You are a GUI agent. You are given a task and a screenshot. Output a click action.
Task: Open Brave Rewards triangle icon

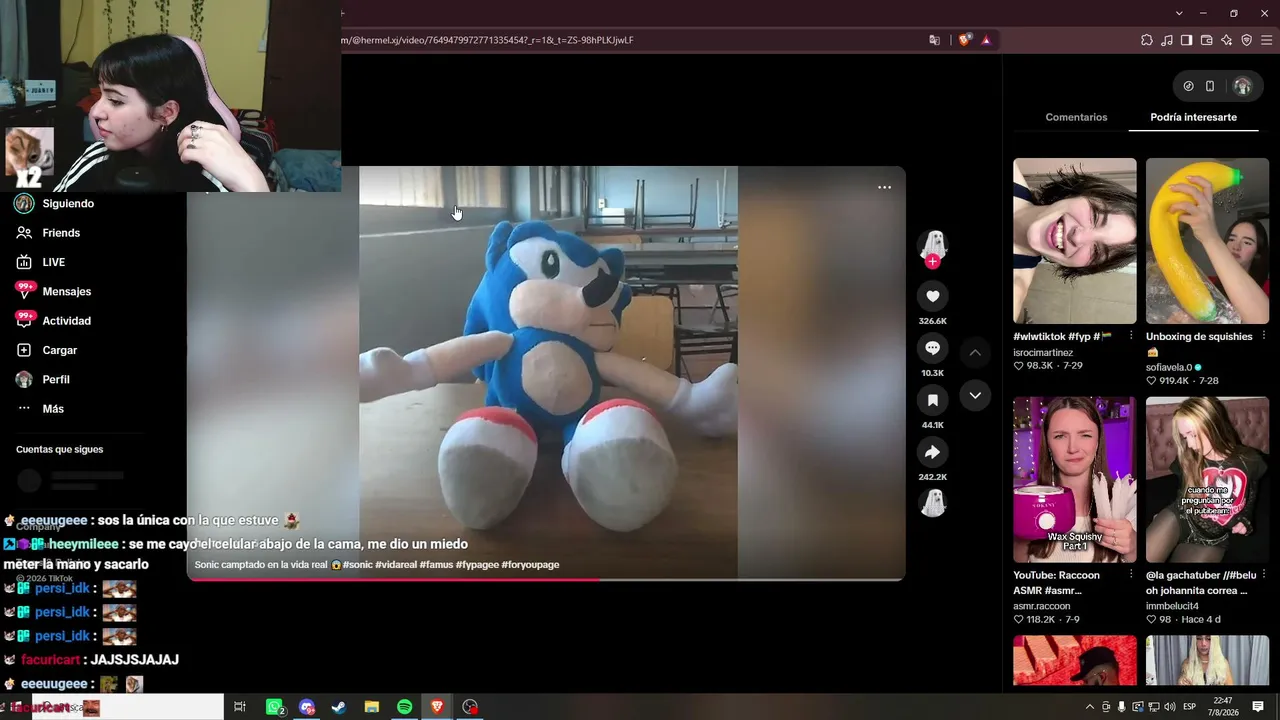986,40
